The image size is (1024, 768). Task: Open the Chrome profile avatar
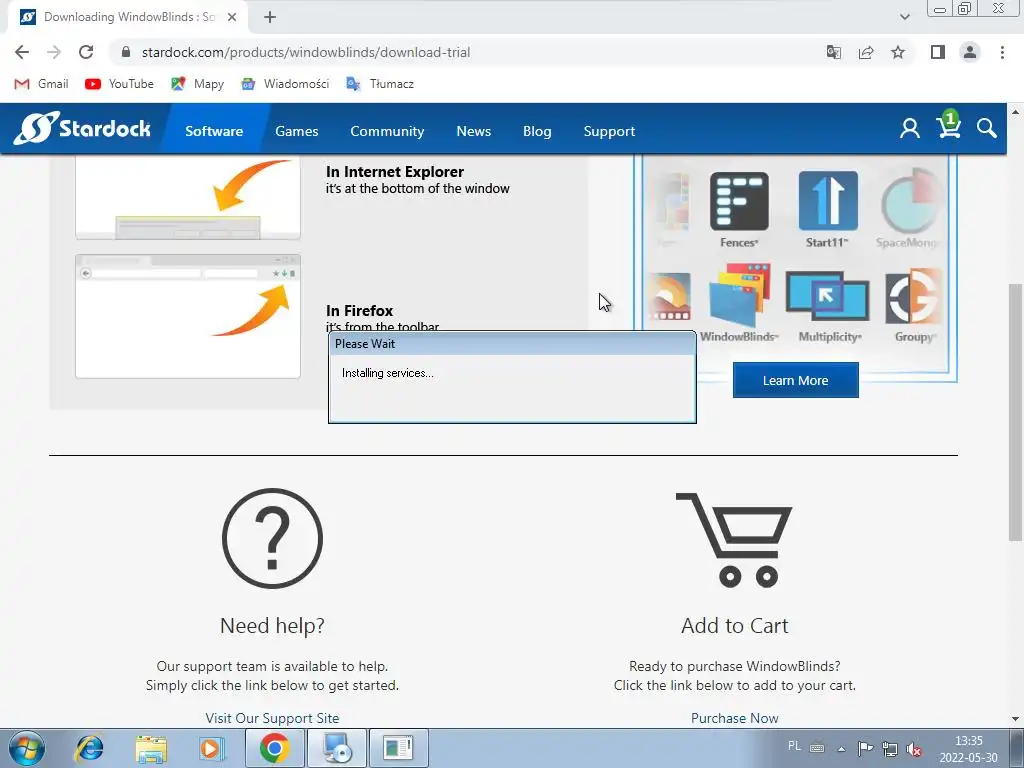pyautogui.click(x=970, y=52)
